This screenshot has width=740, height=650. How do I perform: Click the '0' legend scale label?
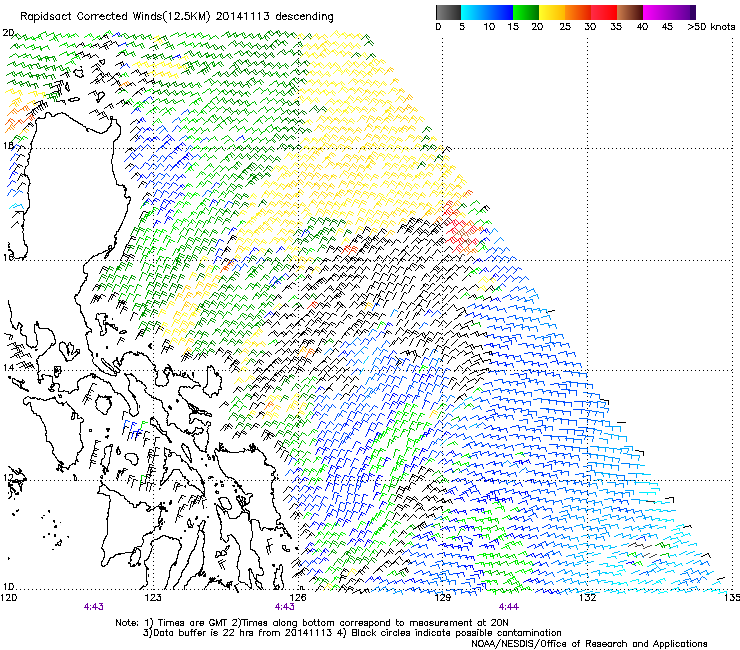[438, 27]
